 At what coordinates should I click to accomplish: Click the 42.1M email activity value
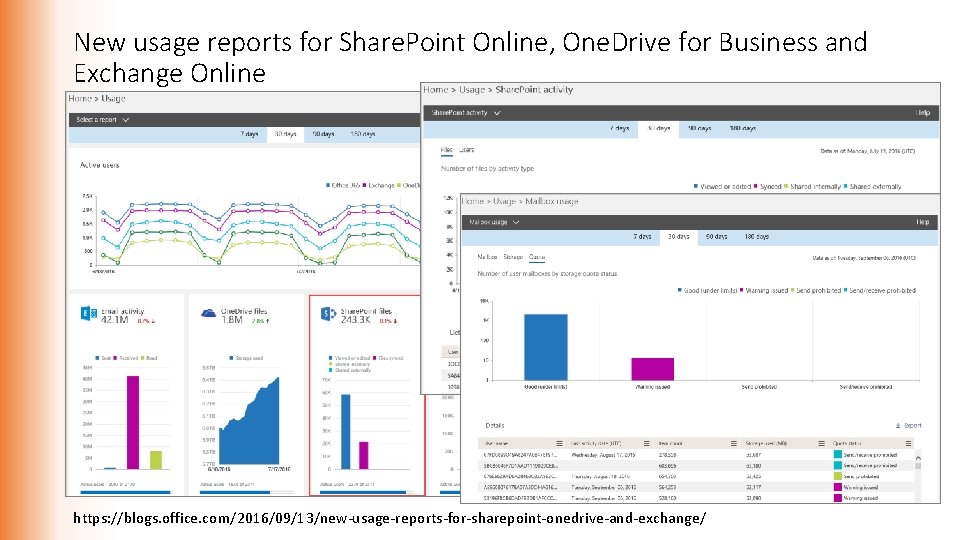point(114,320)
